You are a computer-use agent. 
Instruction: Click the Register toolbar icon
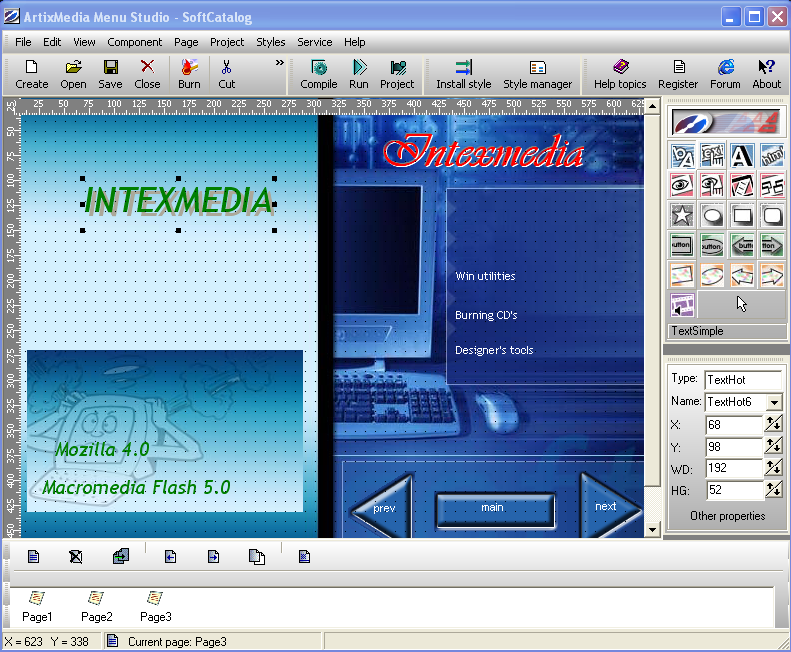678,74
